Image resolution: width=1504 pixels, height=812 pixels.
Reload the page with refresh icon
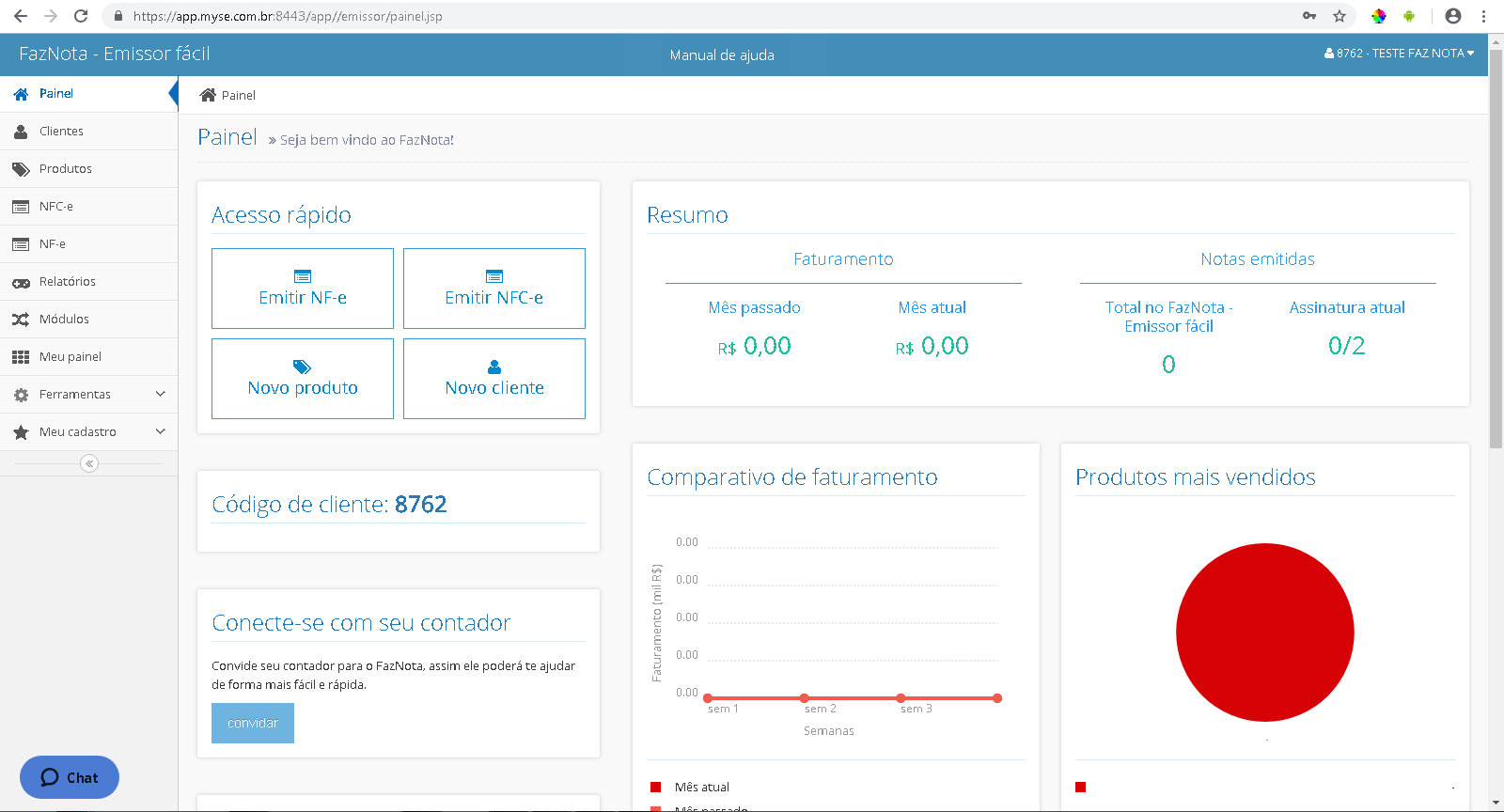point(81,16)
